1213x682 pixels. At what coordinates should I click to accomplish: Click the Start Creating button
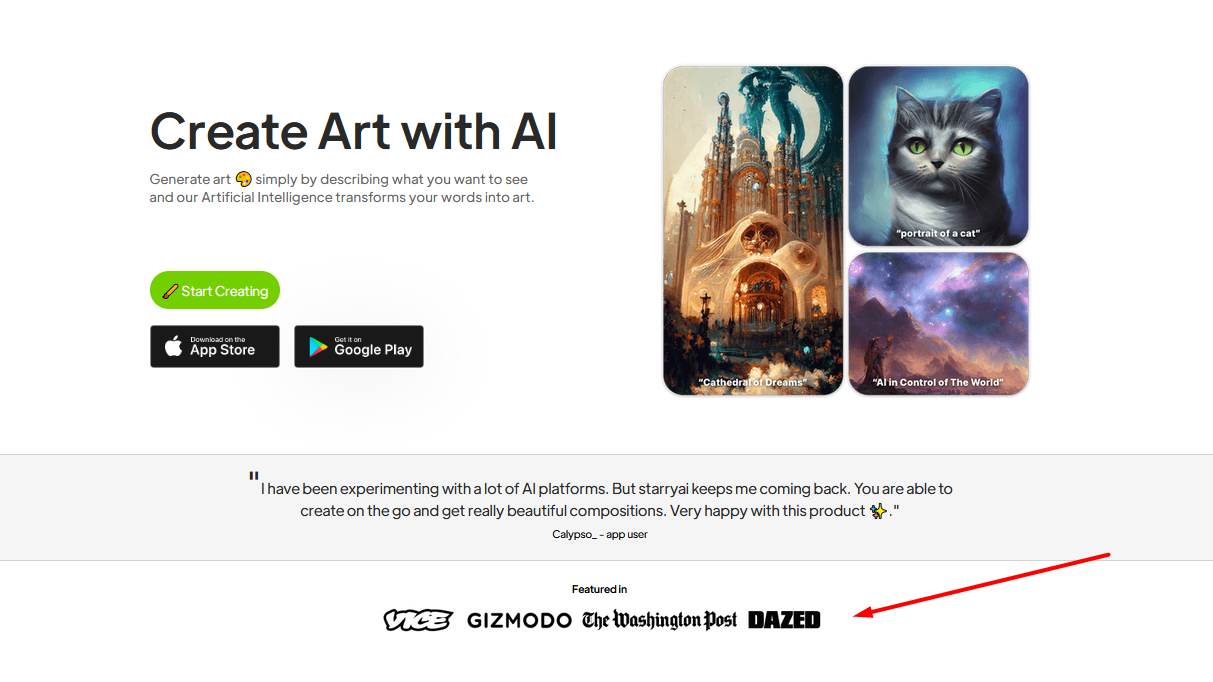215,290
